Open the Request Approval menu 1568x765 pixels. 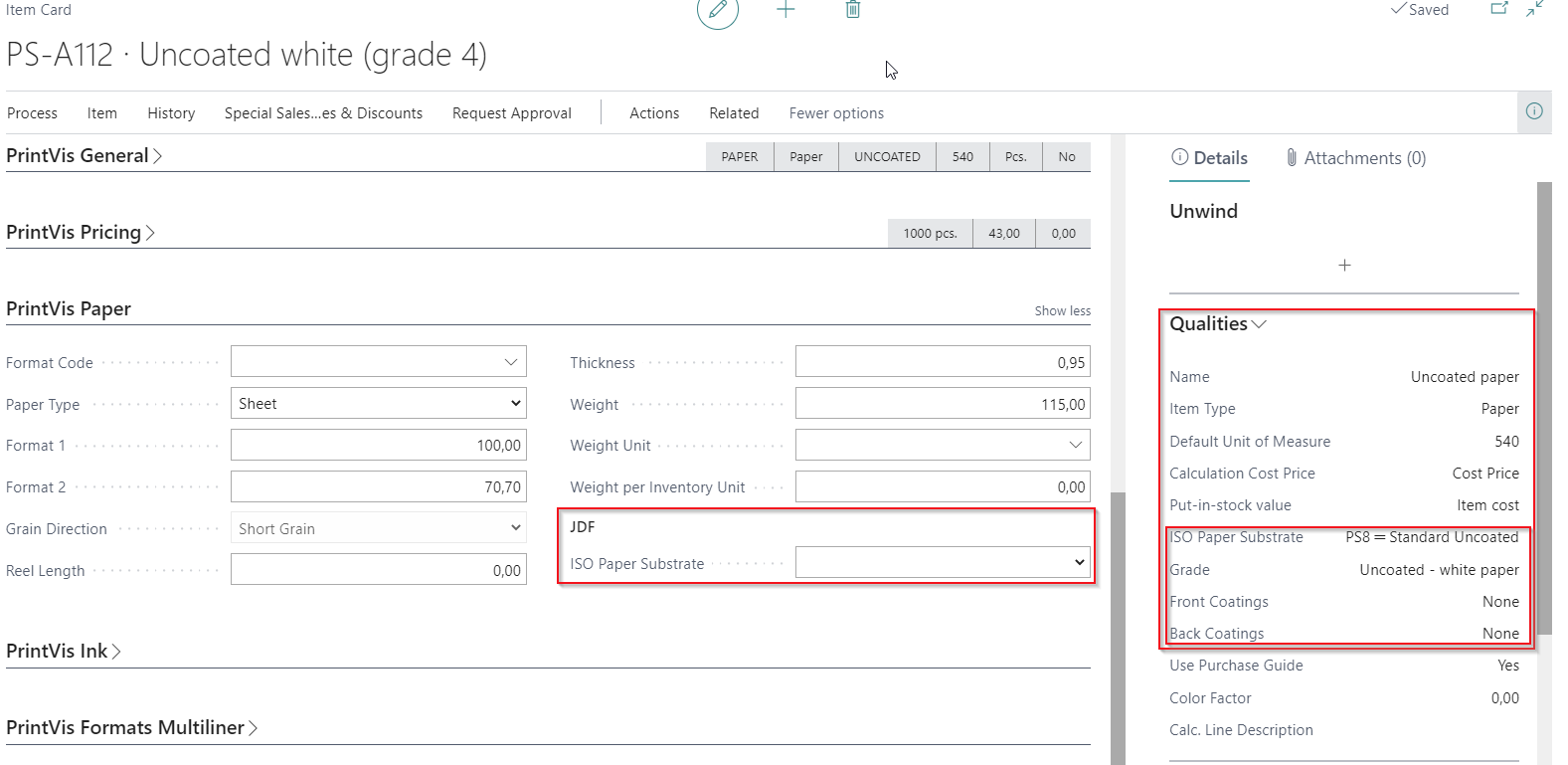coord(511,113)
